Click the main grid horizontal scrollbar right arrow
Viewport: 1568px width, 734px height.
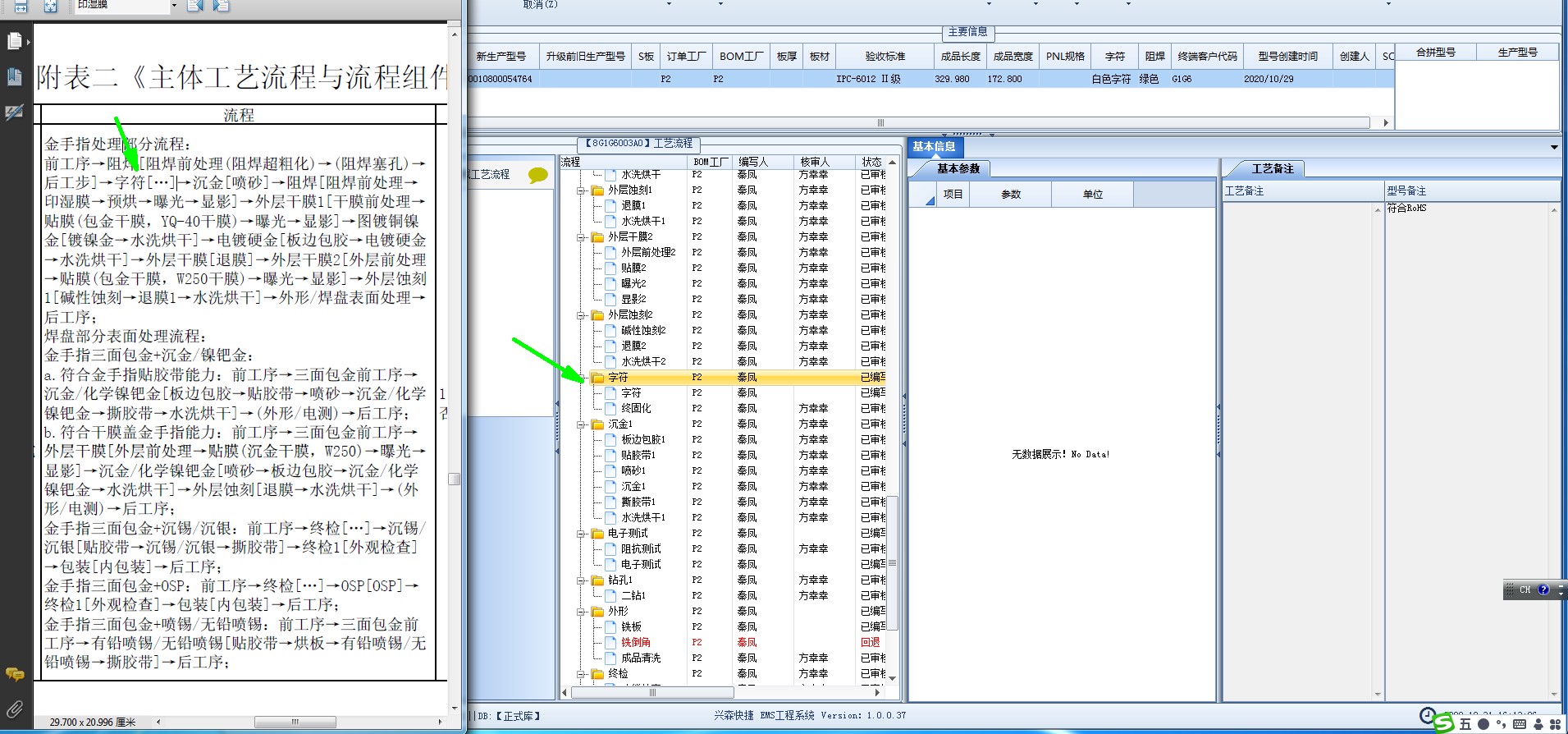[1386, 123]
